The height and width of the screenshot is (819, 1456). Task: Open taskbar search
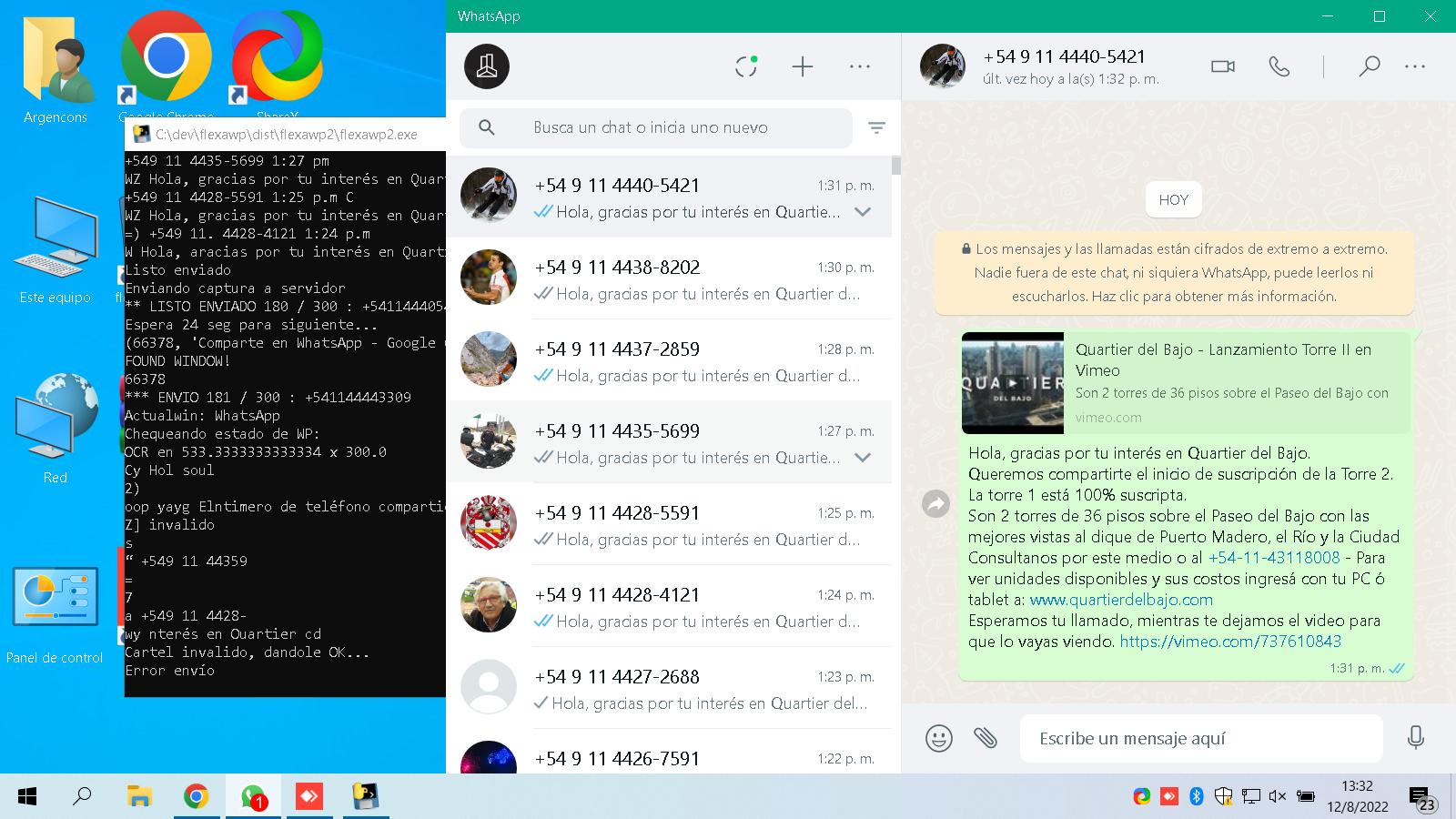[82, 797]
